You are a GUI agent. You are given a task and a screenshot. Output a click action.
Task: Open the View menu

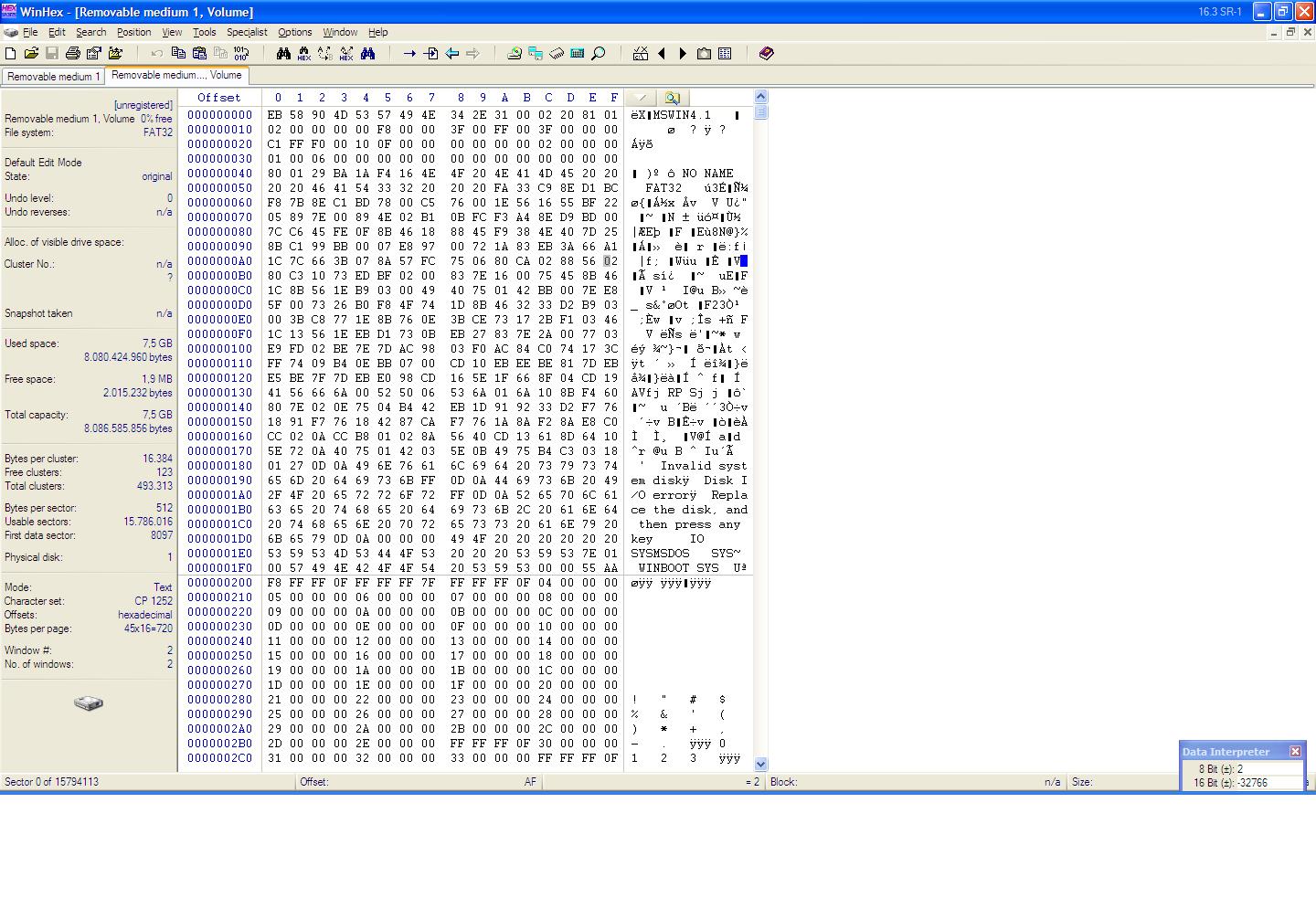pyautogui.click(x=172, y=32)
